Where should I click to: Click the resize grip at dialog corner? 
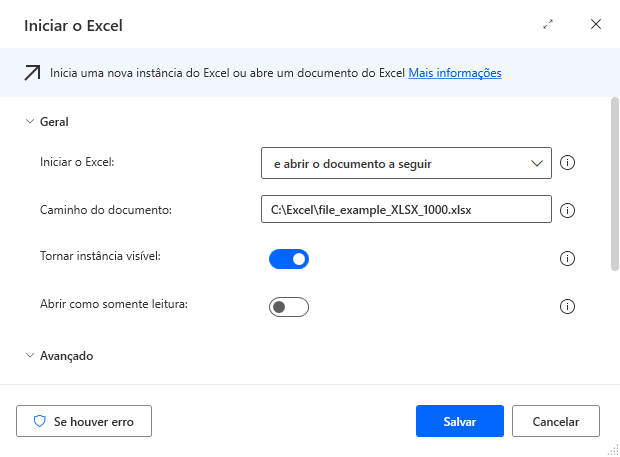tap(613, 450)
